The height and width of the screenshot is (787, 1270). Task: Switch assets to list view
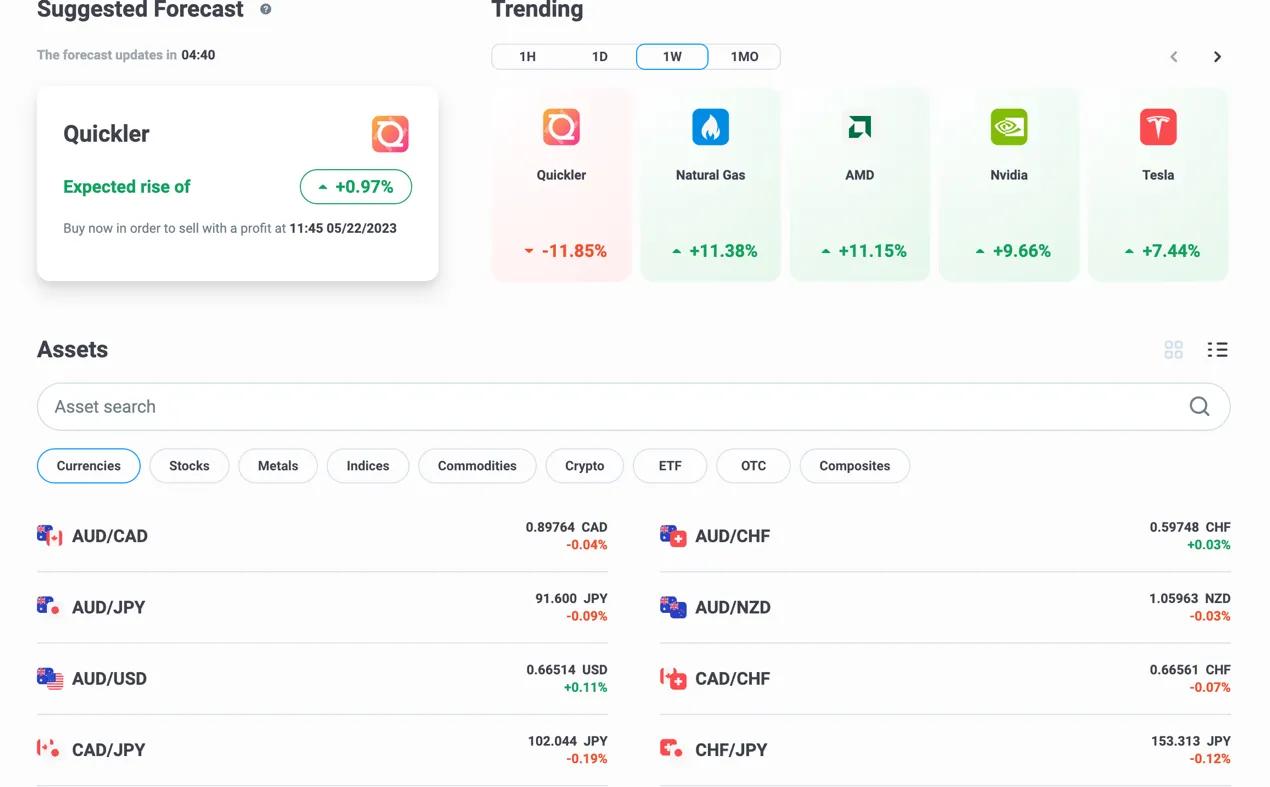tap(1217, 349)
